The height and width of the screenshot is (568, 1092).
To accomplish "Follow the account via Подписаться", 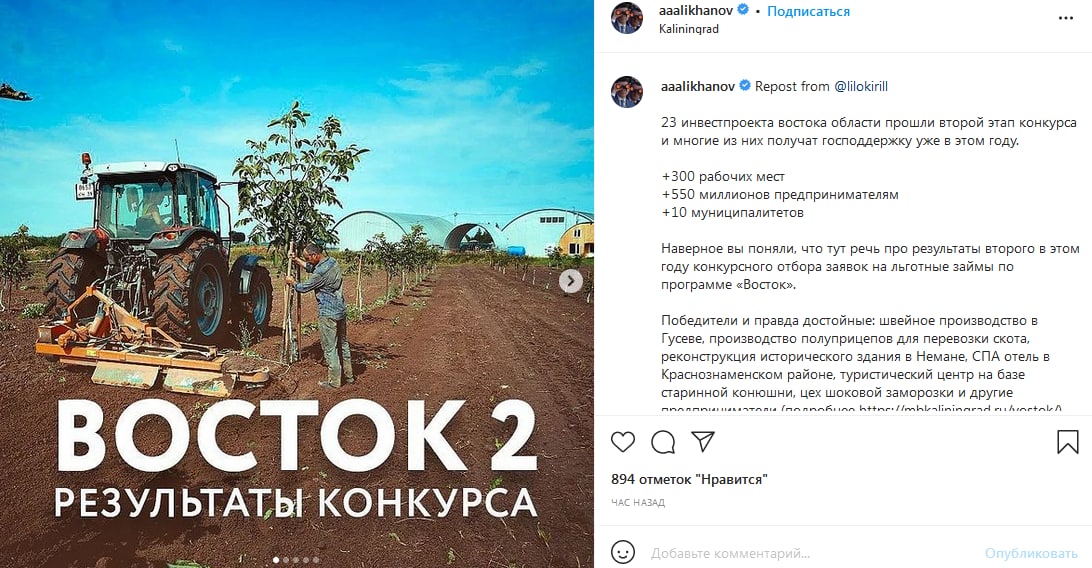I will click(808, 11).
